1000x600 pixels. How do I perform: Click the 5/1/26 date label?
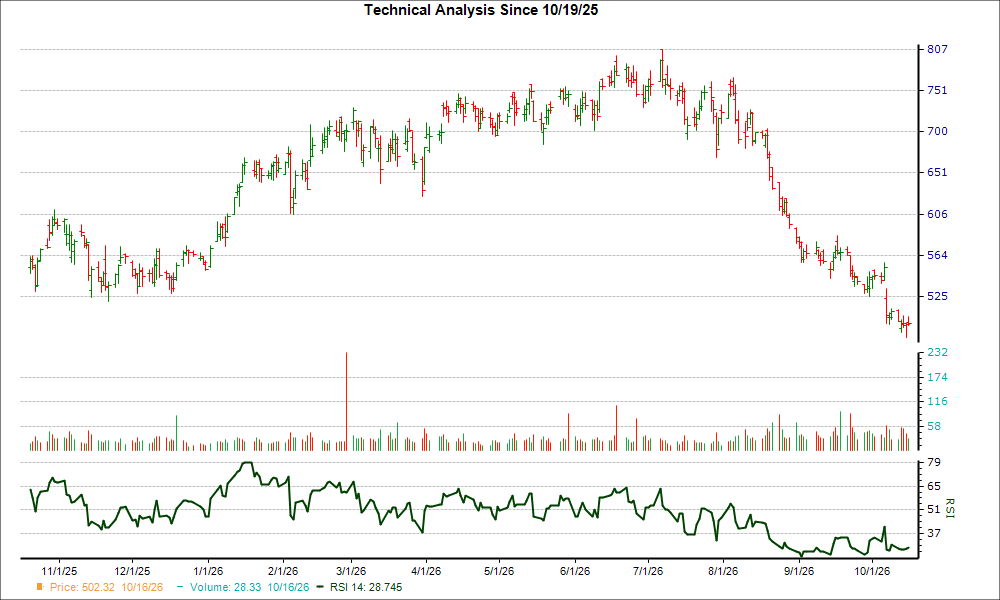[x=499, y=571]
